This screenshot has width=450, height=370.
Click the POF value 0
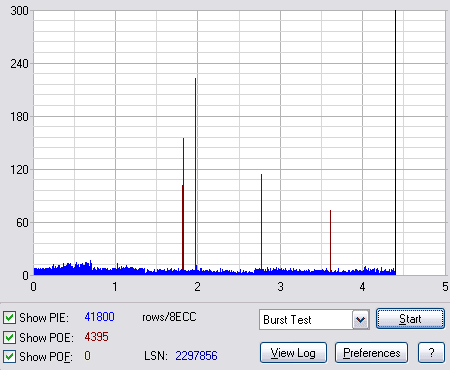point(87,356)
